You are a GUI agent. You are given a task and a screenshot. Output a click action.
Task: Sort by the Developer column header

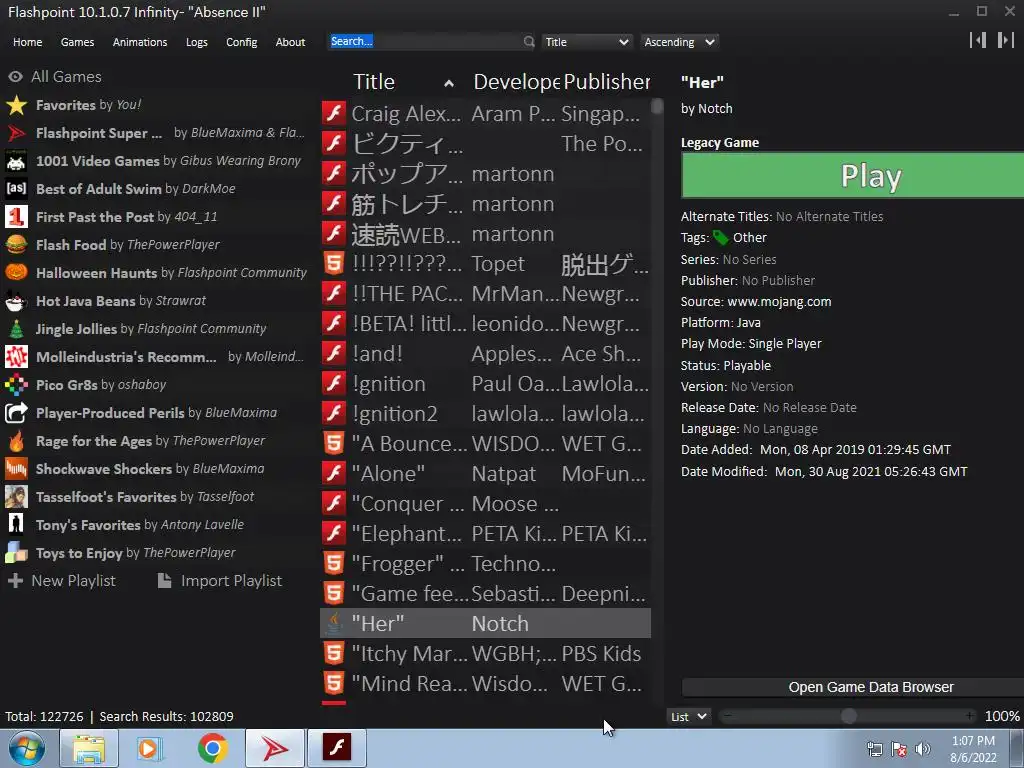[516, 82]
